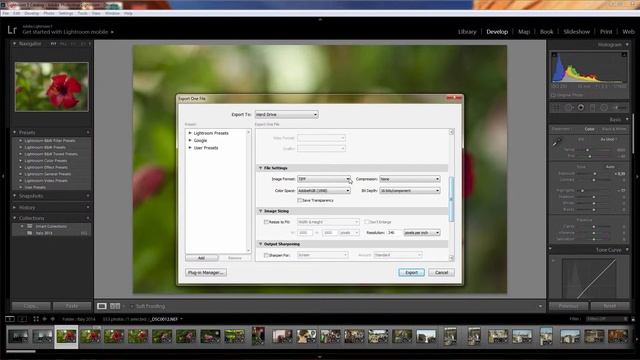Click plus icon on Snapshots panel
This screenshot has height=360, width=640.
88,196
